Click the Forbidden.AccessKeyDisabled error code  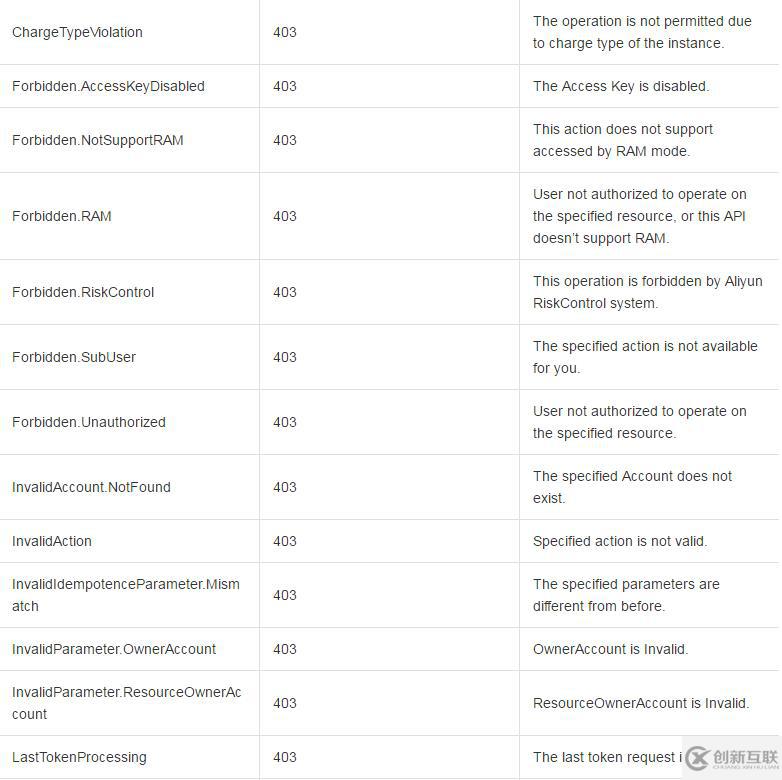point(108,86)
